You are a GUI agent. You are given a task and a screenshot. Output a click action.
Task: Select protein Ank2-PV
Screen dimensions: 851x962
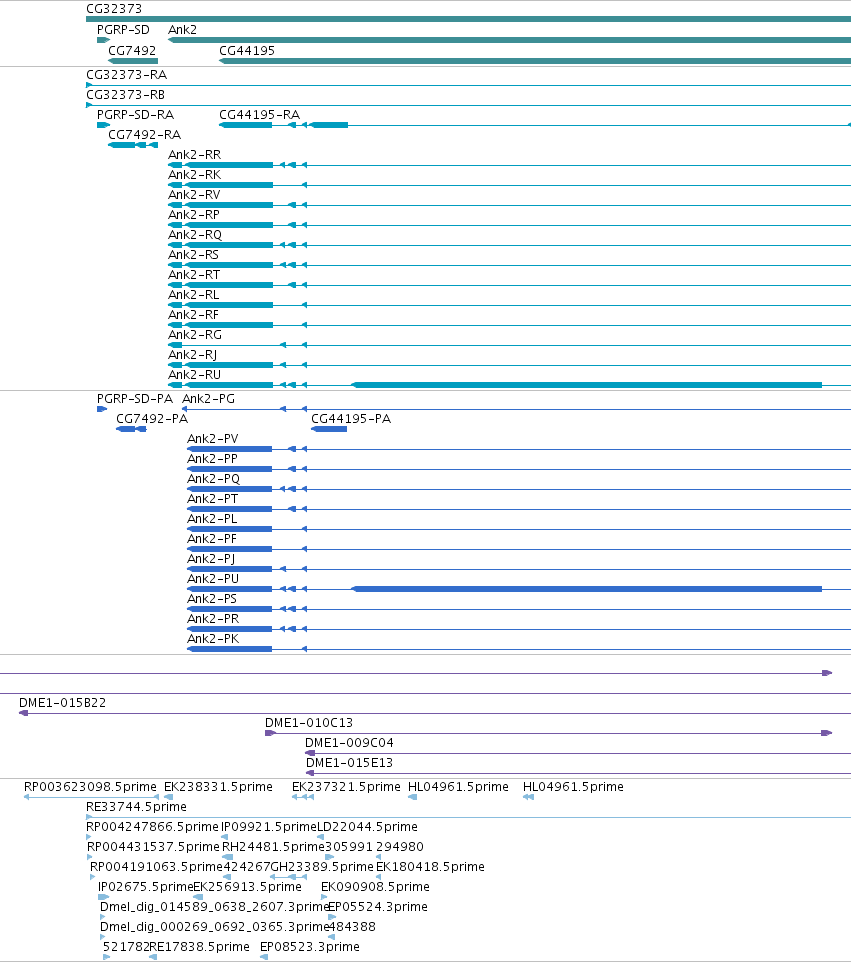click(212, 439)
